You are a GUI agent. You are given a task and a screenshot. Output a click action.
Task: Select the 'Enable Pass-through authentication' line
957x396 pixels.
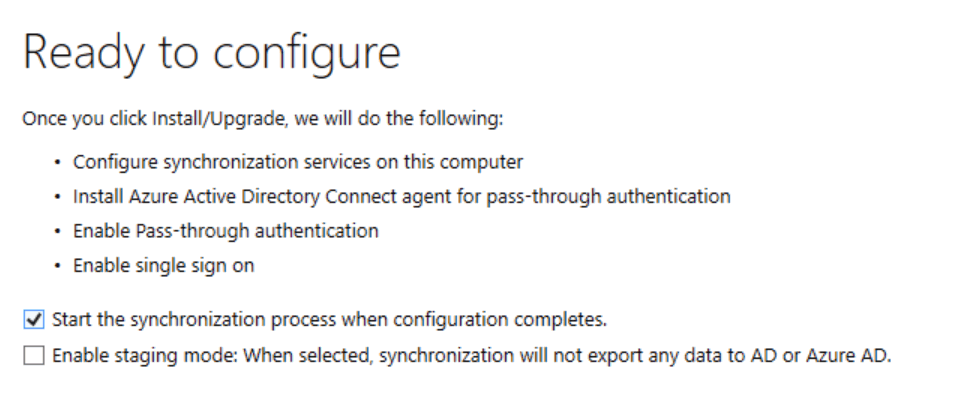tap(226, 231)
